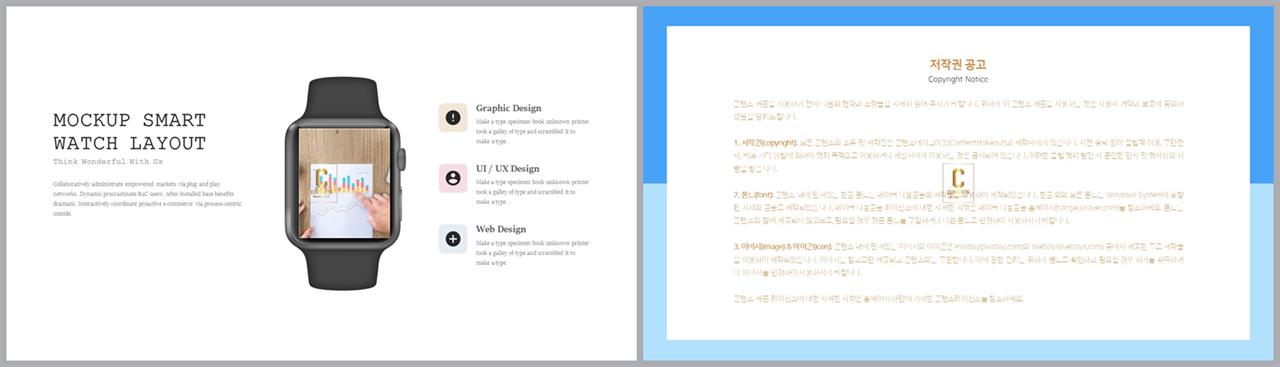This screenshot has height=367, width=1280.
Task: Click the exclamation icon beside Graphic Design
Action: coord(453,117)
